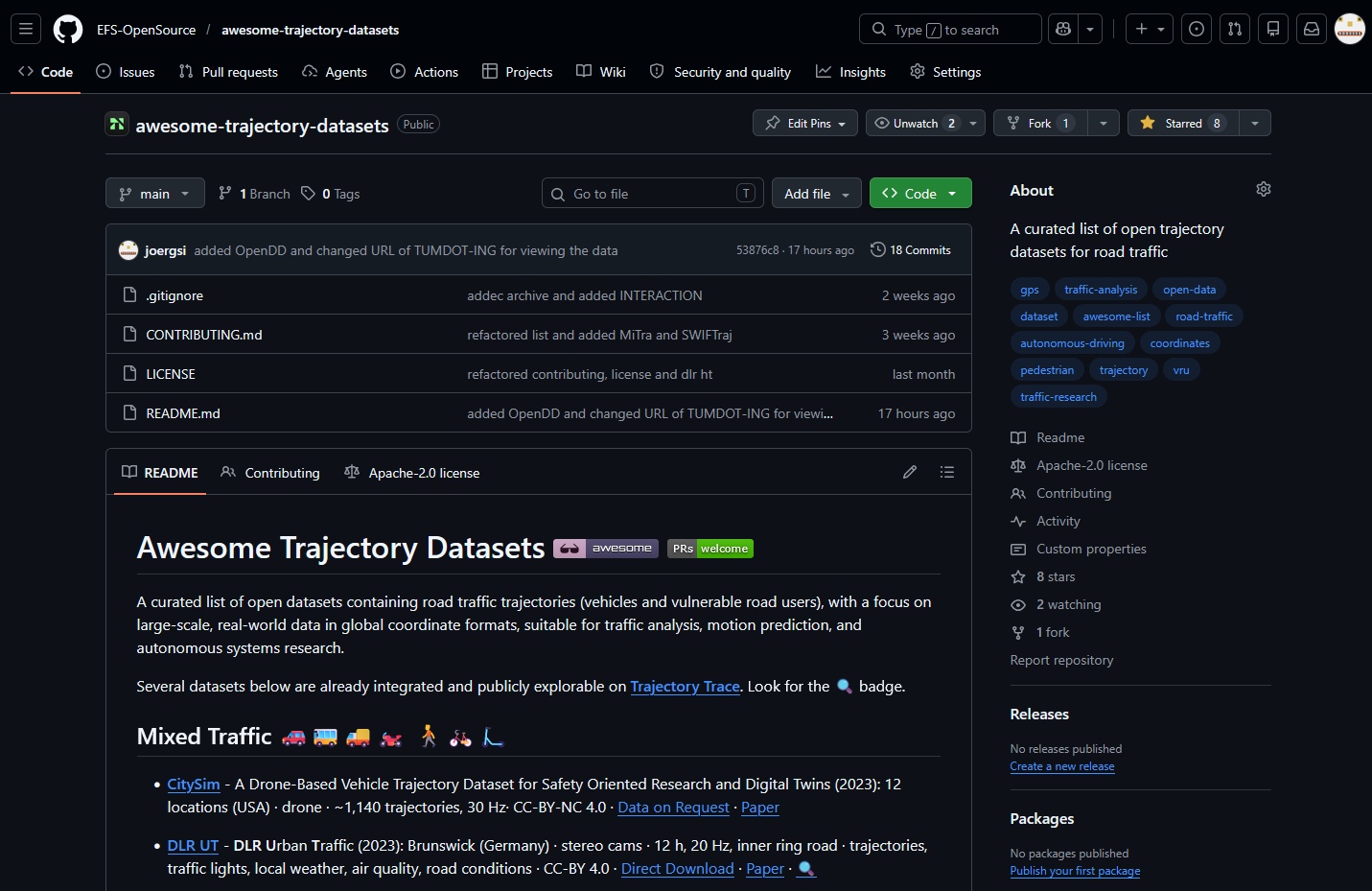1372x891 pixels.
Task: Click the Go to file search field
Action: (x=653, y=193)
